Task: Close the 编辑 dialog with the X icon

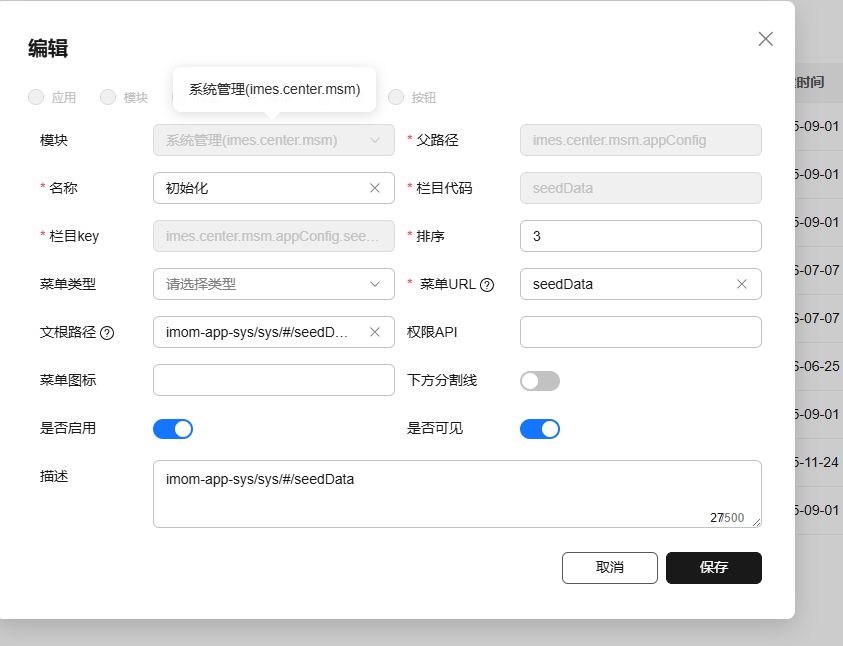Action: point(766,39)
